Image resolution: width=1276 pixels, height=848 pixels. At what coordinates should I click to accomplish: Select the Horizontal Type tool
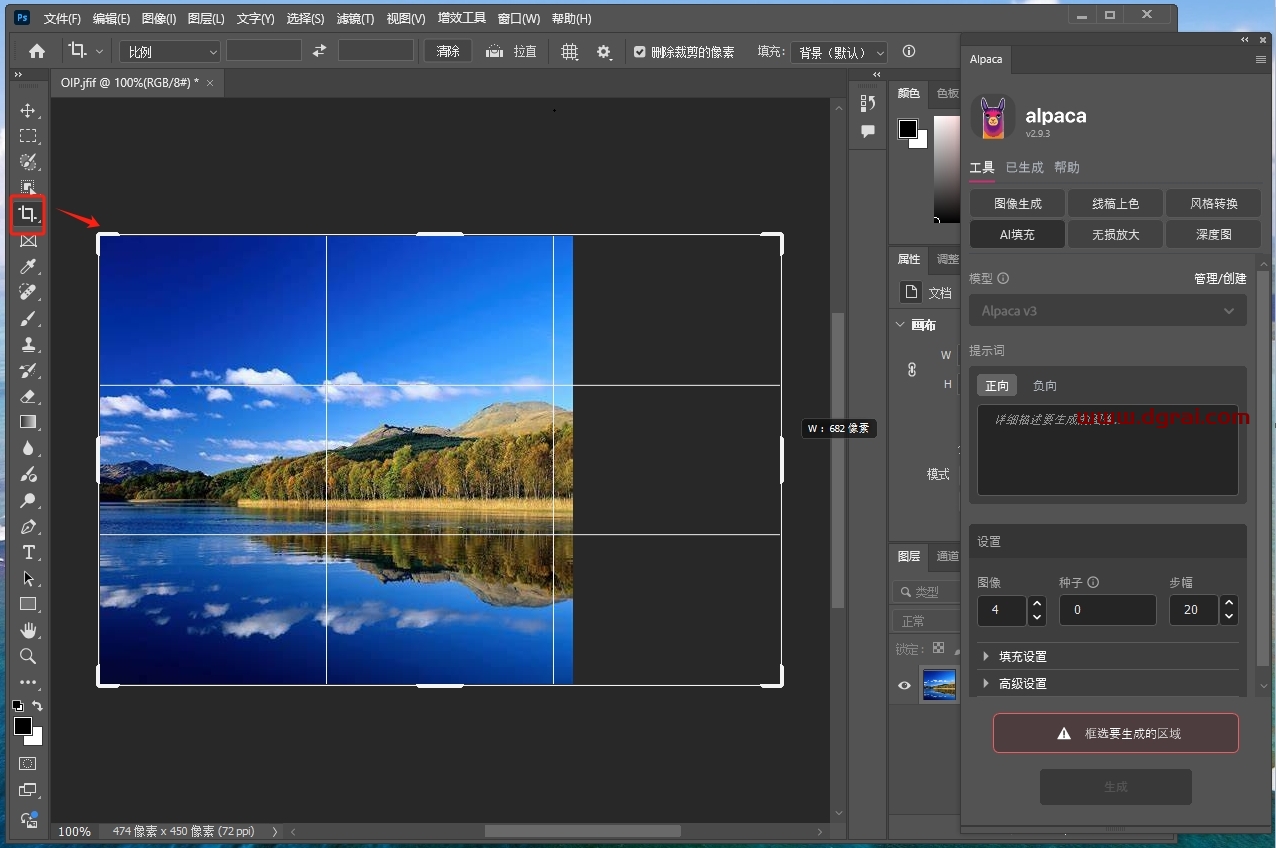coord(28,552)
